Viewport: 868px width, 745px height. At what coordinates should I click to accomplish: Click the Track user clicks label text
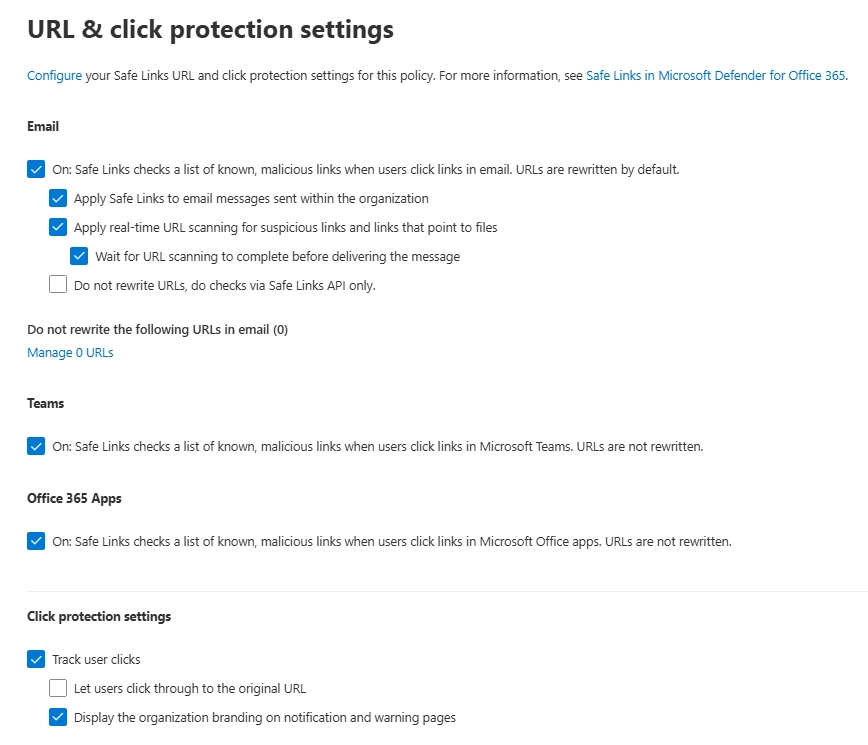coord(104,659)
